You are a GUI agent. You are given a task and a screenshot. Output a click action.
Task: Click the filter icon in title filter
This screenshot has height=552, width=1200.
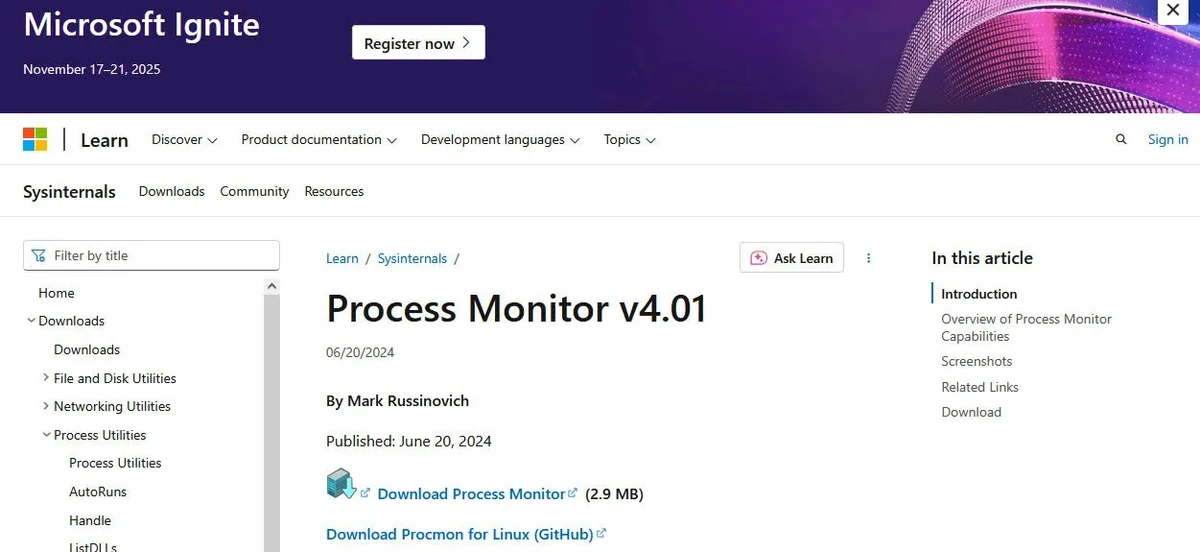tap(39, 255)
